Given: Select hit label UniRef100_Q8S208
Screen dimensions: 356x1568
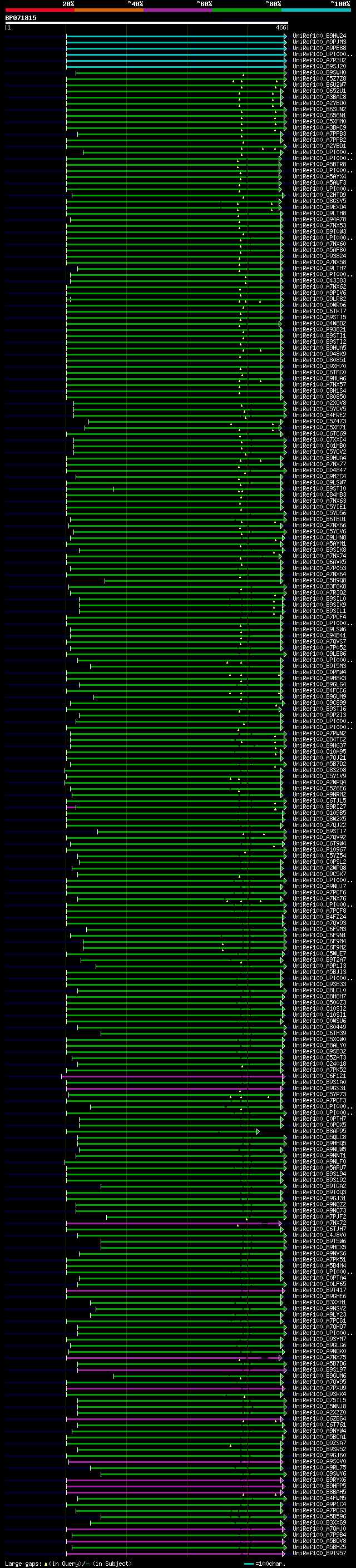Looking at the screenshot, I should 319,770.
